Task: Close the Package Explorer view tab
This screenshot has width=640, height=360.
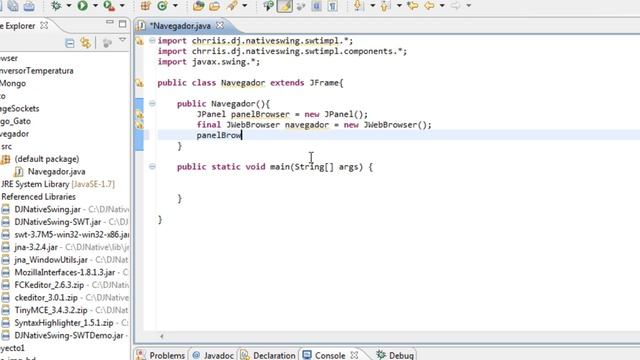Action: coord(44,25)
